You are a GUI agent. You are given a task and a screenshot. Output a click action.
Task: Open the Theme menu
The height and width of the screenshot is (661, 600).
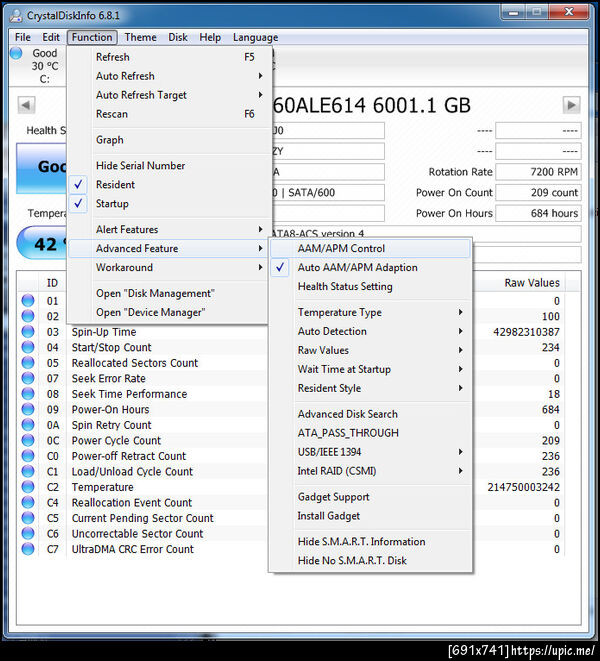140,38
